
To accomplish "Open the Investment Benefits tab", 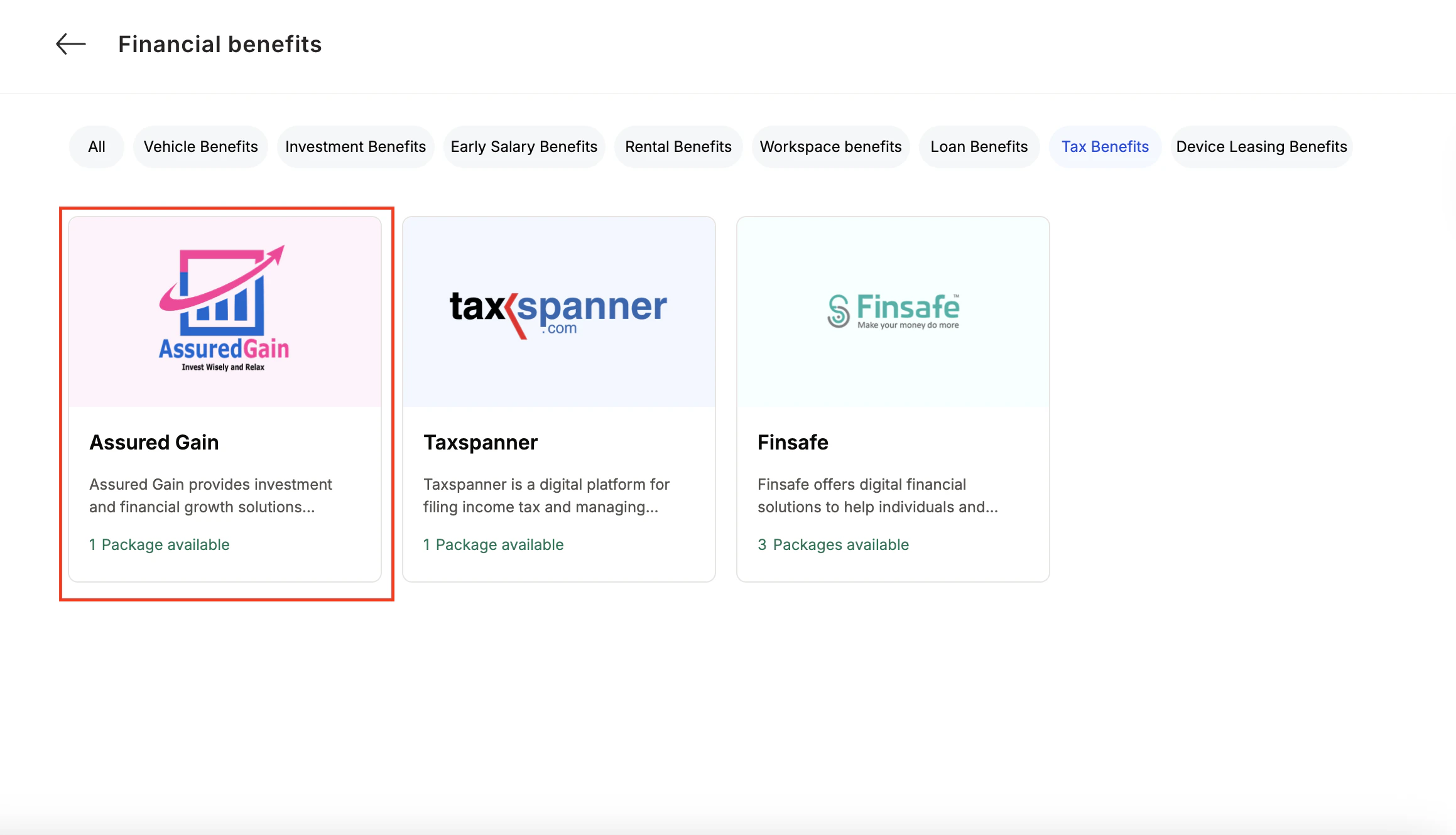I will [x=356, y=147].
